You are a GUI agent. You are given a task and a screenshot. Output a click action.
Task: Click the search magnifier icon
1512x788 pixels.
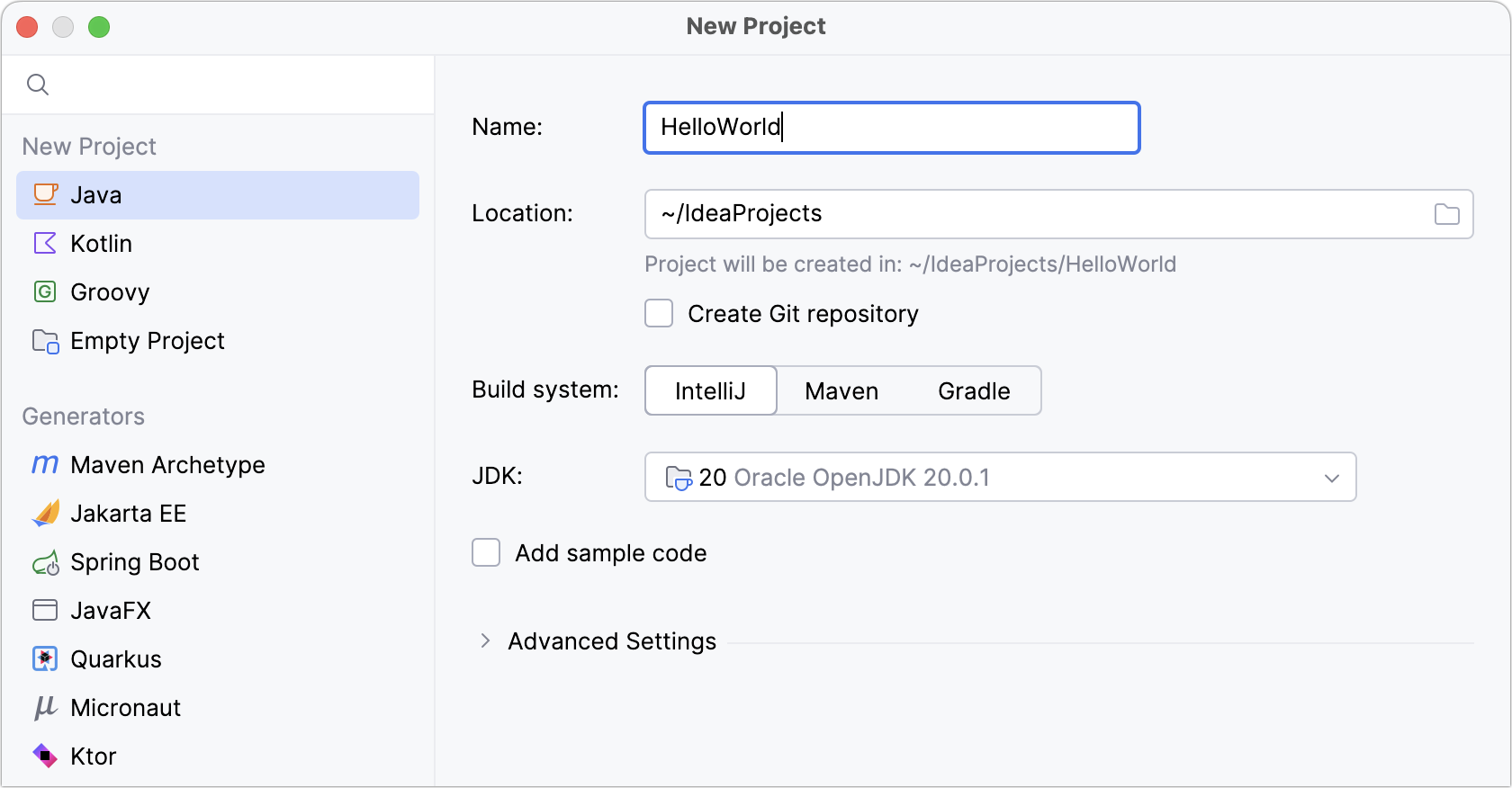click(38, 85)
